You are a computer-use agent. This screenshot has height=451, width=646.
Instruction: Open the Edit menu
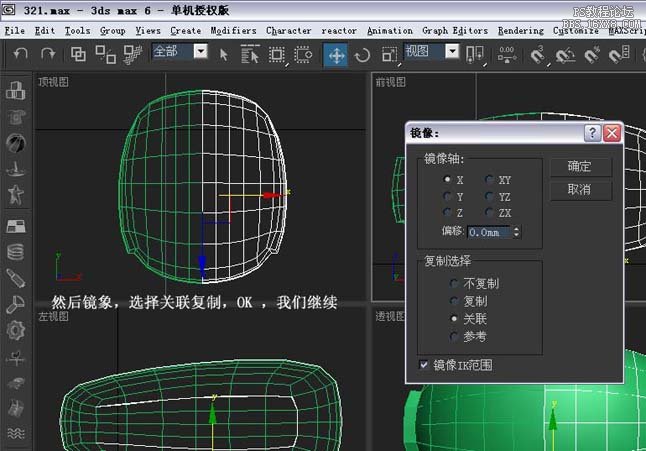coord(44,31)
